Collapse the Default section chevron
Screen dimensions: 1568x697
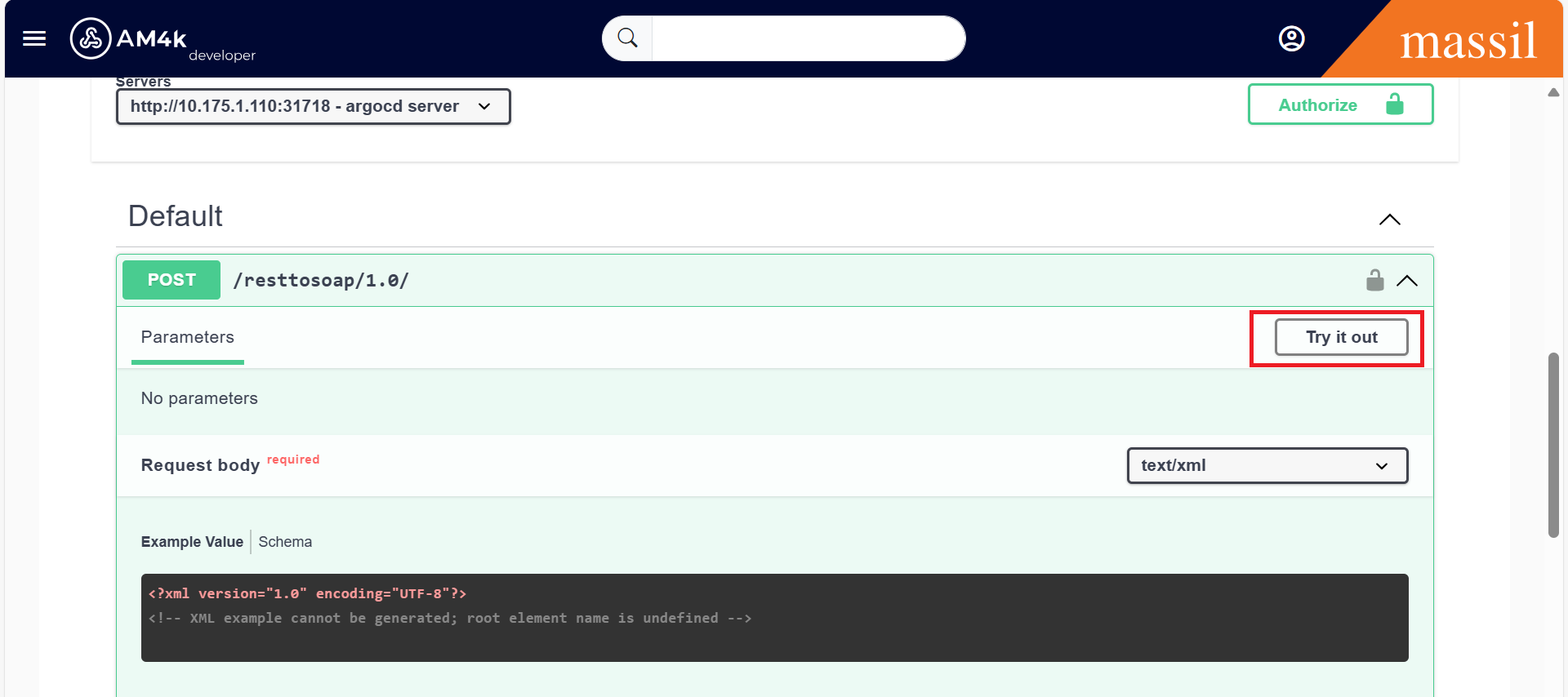1389,220
